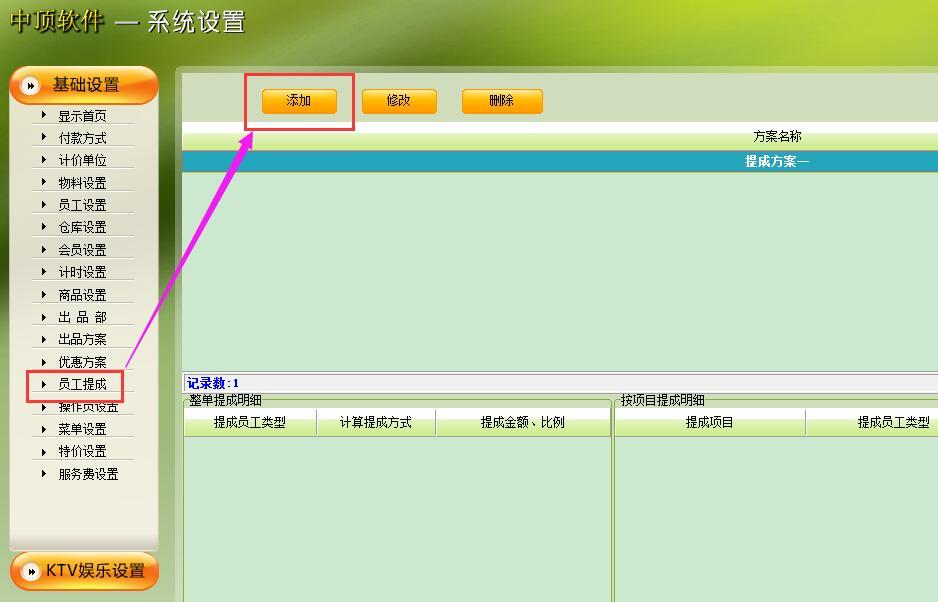Image resolution: width=938 pixels, height=602 pixels.
Task: Click the arrow bullet beside 计时设置
Action: [x=44, y=271]
